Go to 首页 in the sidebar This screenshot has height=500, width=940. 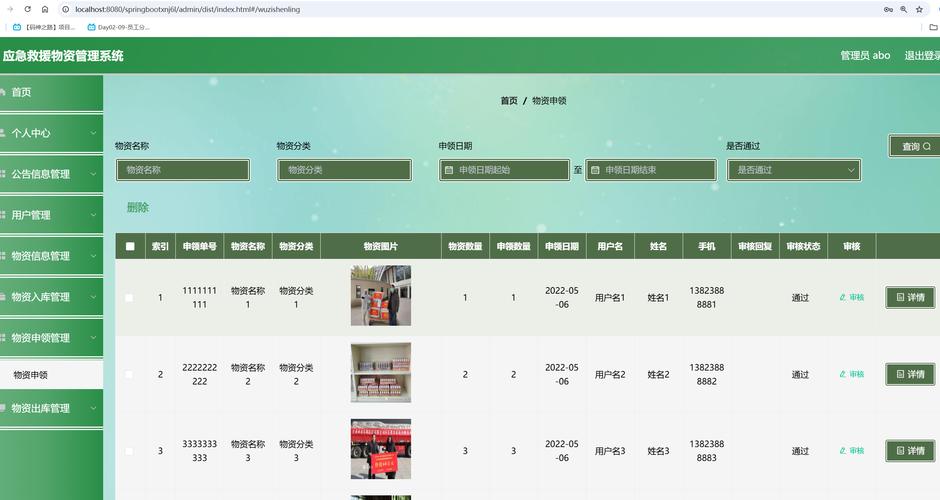pyautogui.click(x=52, y=92)
